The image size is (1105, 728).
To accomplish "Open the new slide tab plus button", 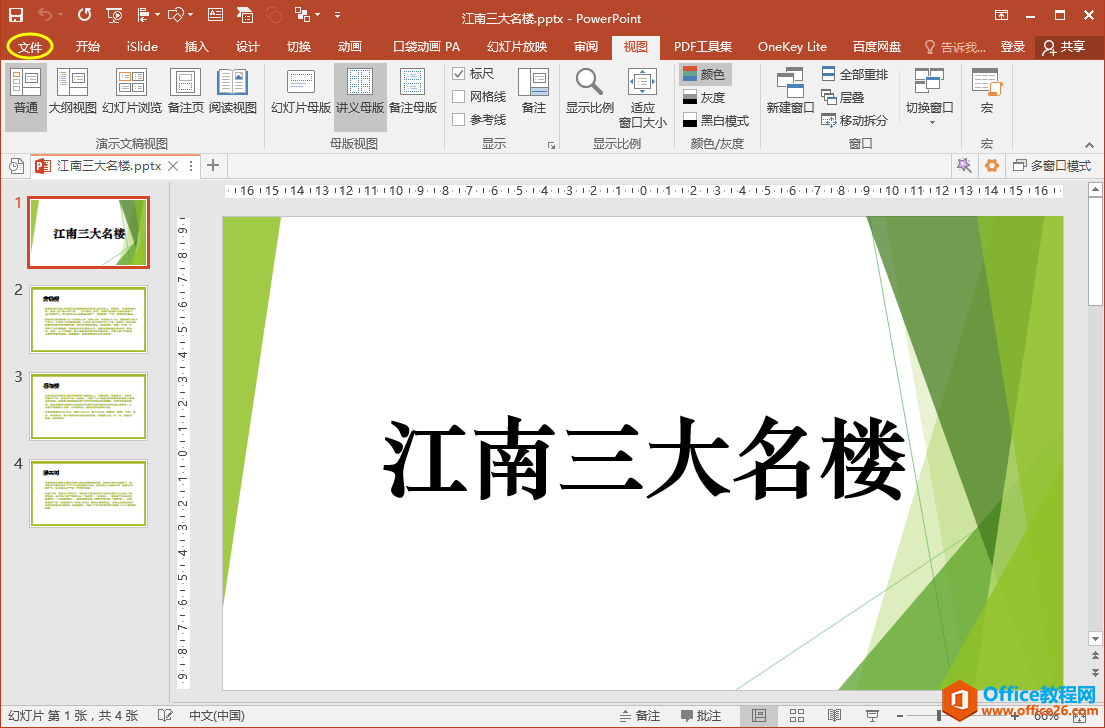I will pos(212,165).
